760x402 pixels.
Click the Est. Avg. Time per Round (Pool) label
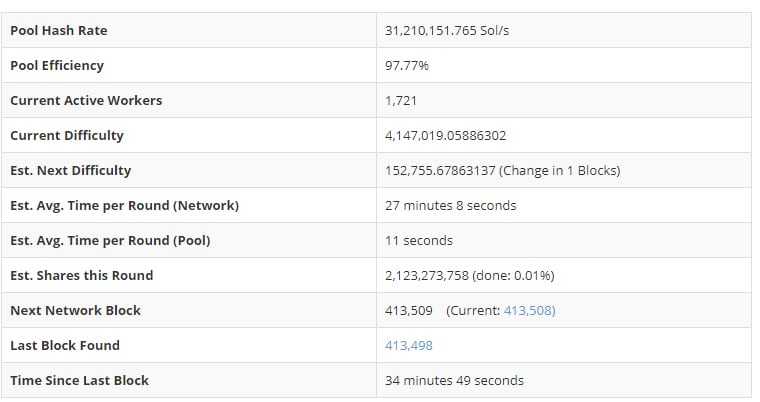coord(110,240)
